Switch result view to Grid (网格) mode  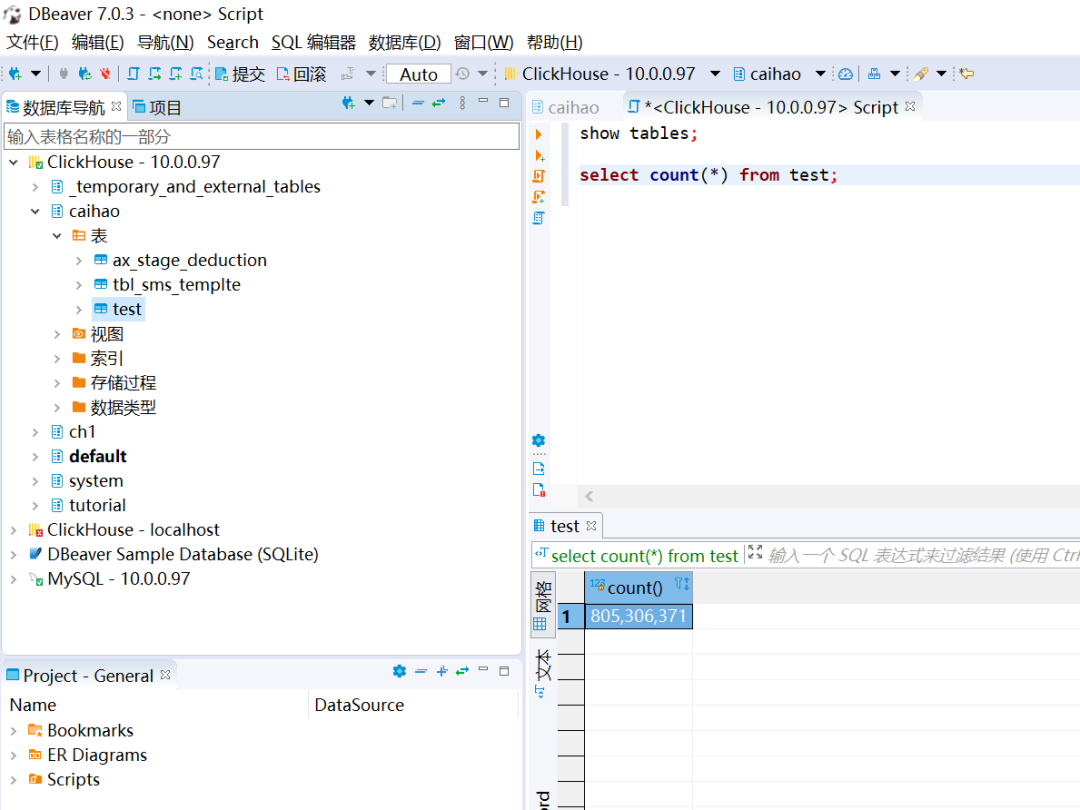[x=542, y=606]
